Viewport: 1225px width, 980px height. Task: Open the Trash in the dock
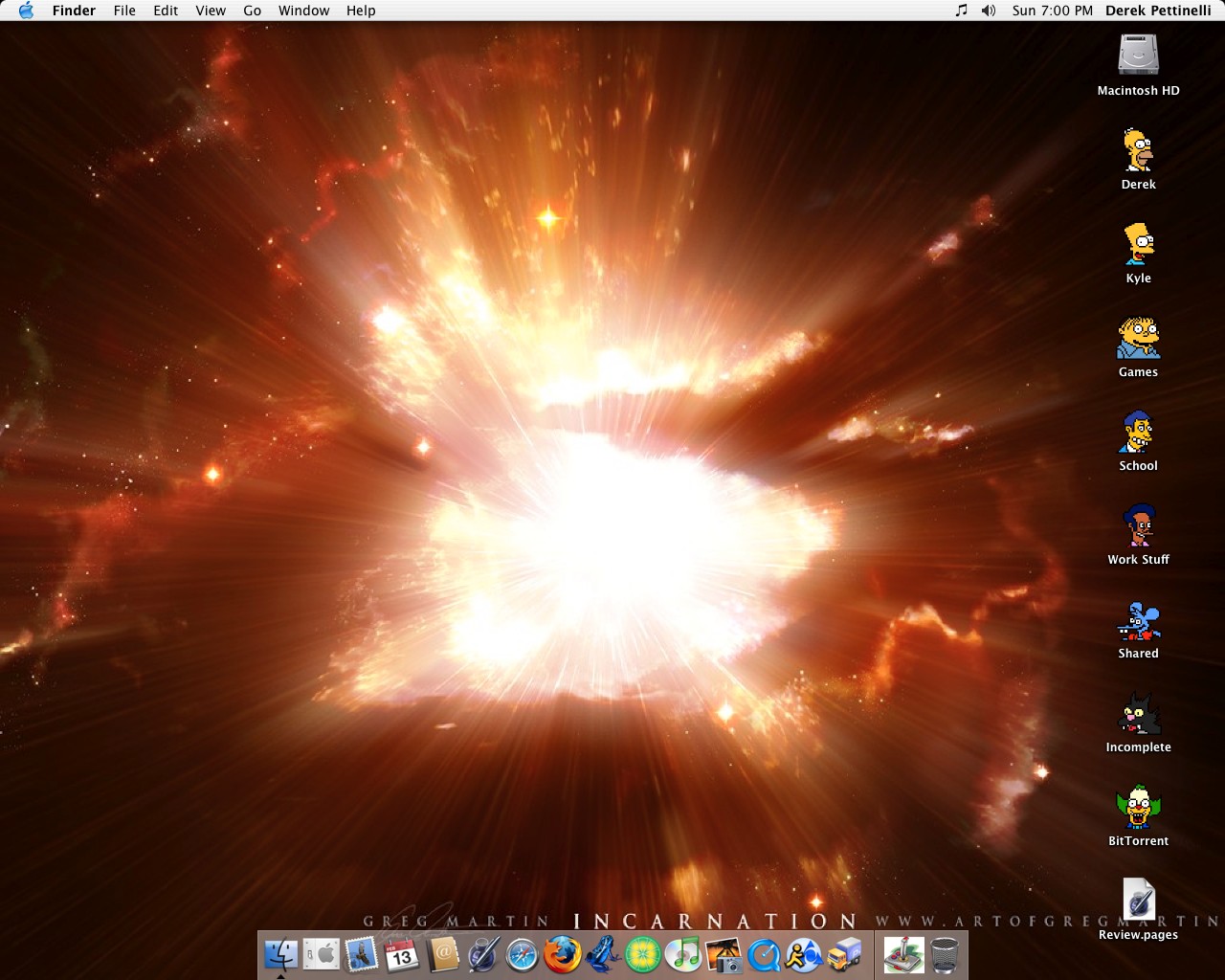pos(945,954)
